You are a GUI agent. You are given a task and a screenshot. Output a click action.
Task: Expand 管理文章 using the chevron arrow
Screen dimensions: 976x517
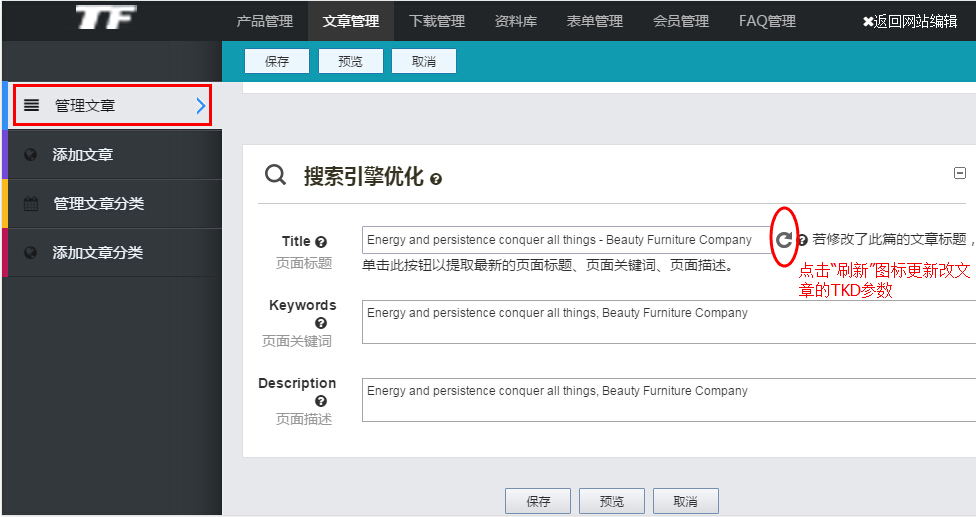[x=201, y=105]
